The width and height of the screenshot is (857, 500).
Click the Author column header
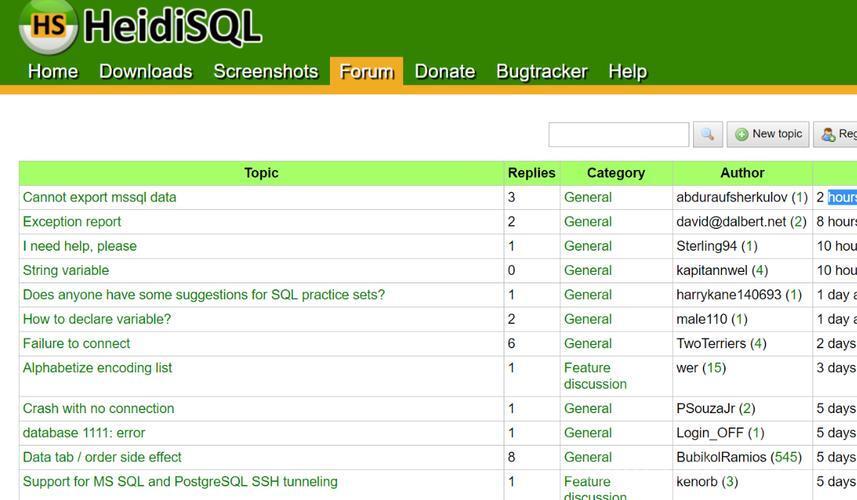[x=742, y=173]
